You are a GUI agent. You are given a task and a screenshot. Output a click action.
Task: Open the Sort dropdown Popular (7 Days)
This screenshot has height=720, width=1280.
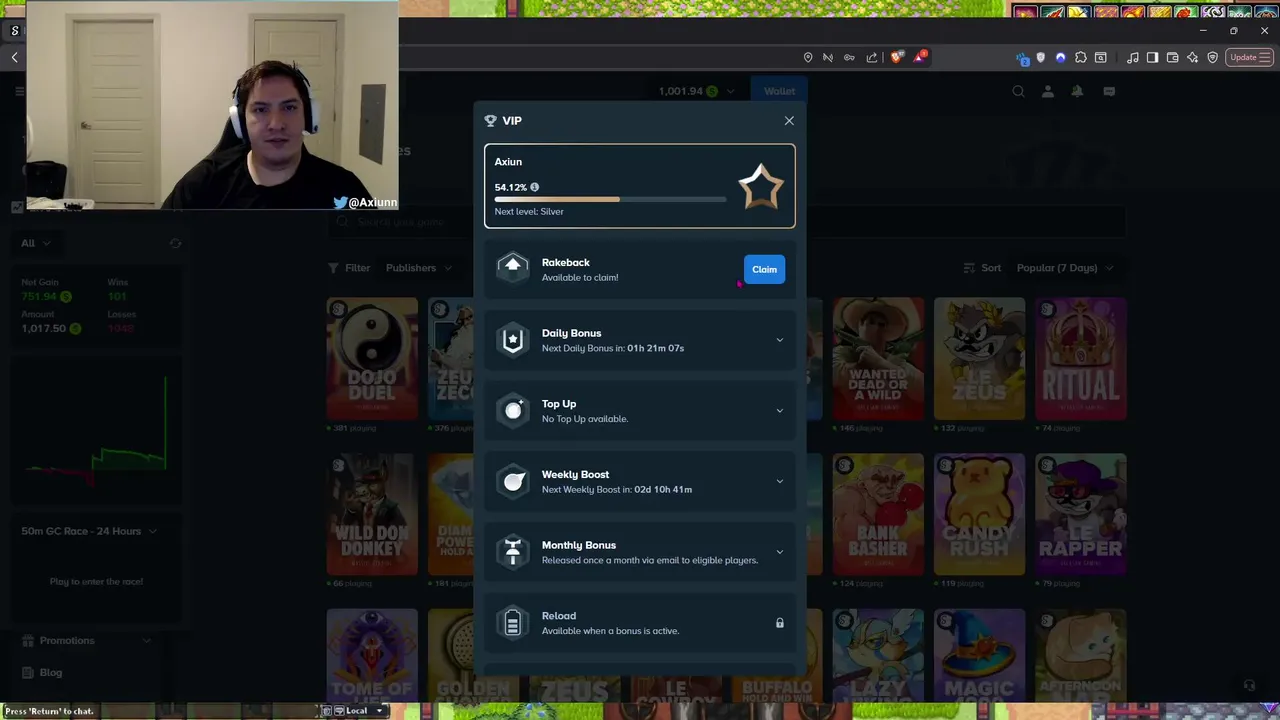pos(1063,268)
